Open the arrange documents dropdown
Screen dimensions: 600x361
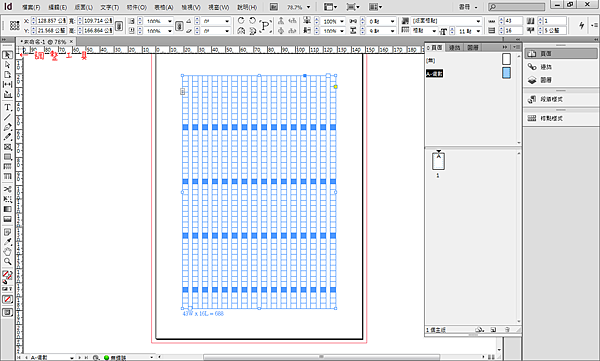375,7
